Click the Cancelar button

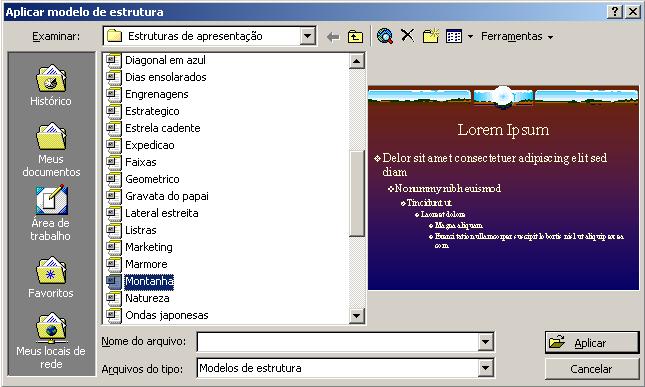pyautogui.click(x=592, y=369)
